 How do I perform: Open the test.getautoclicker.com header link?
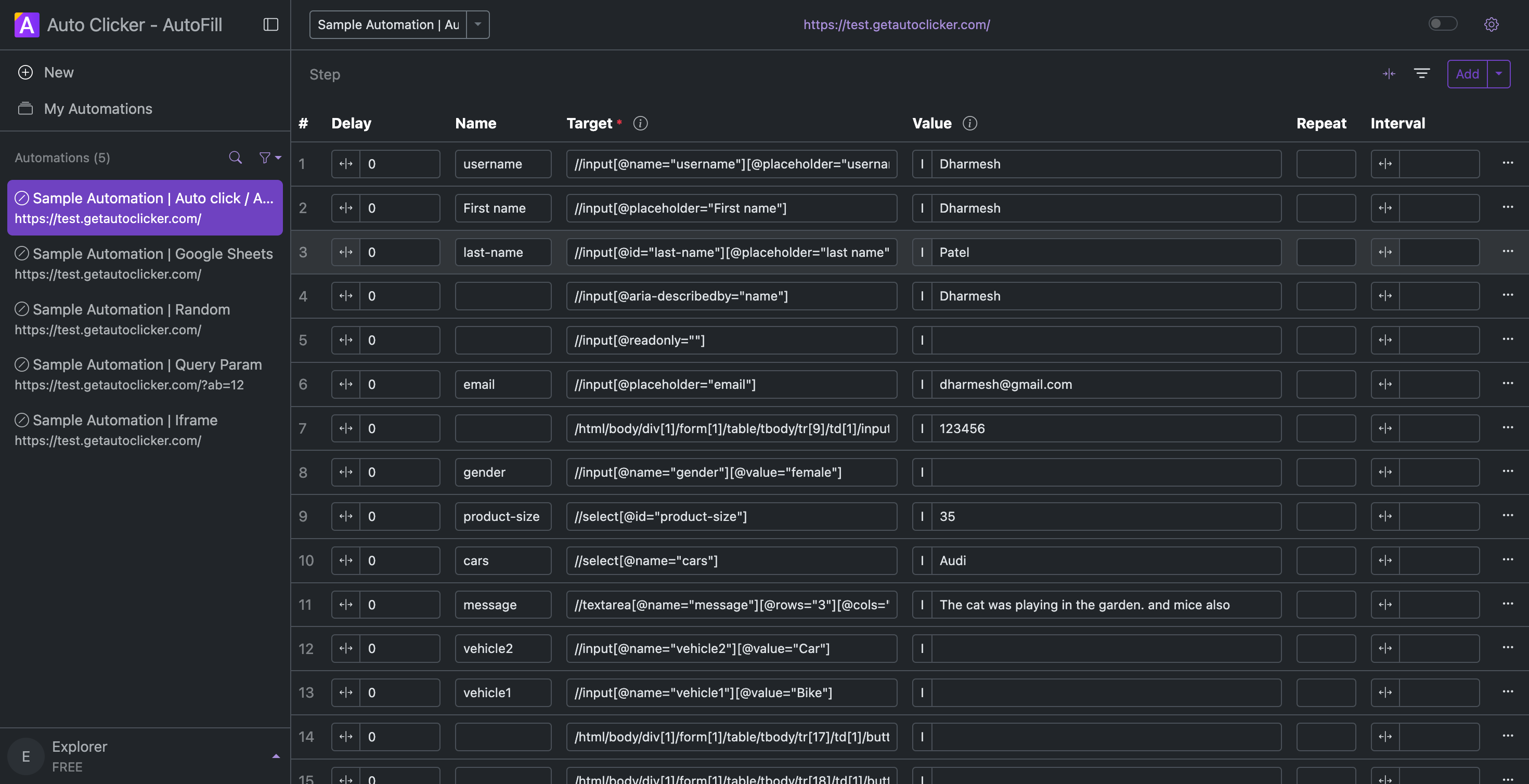click(x=896, y=24)
